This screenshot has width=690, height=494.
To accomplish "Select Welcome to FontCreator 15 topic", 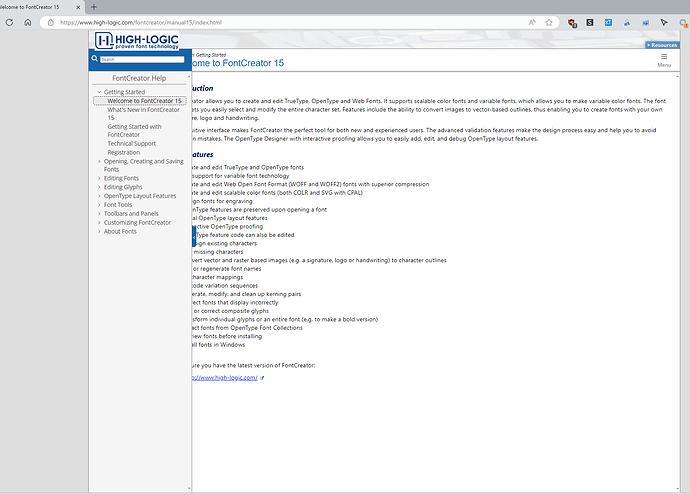I will click(144, 101).
